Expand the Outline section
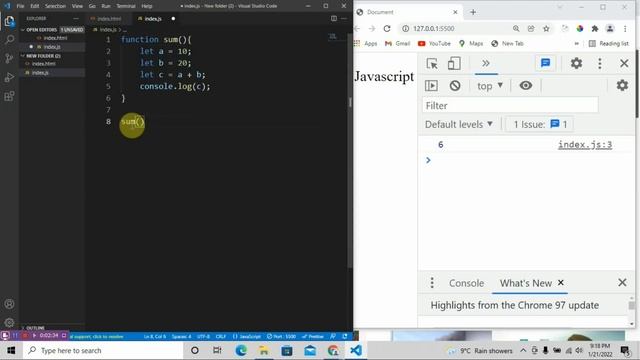The image size is (640, 360). [35, 328]
